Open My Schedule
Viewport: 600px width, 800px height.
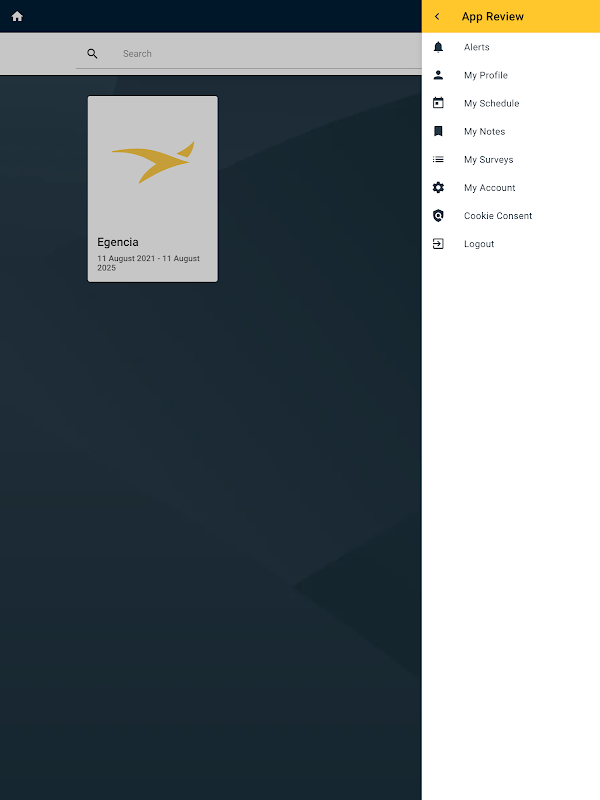pos(511,103)
